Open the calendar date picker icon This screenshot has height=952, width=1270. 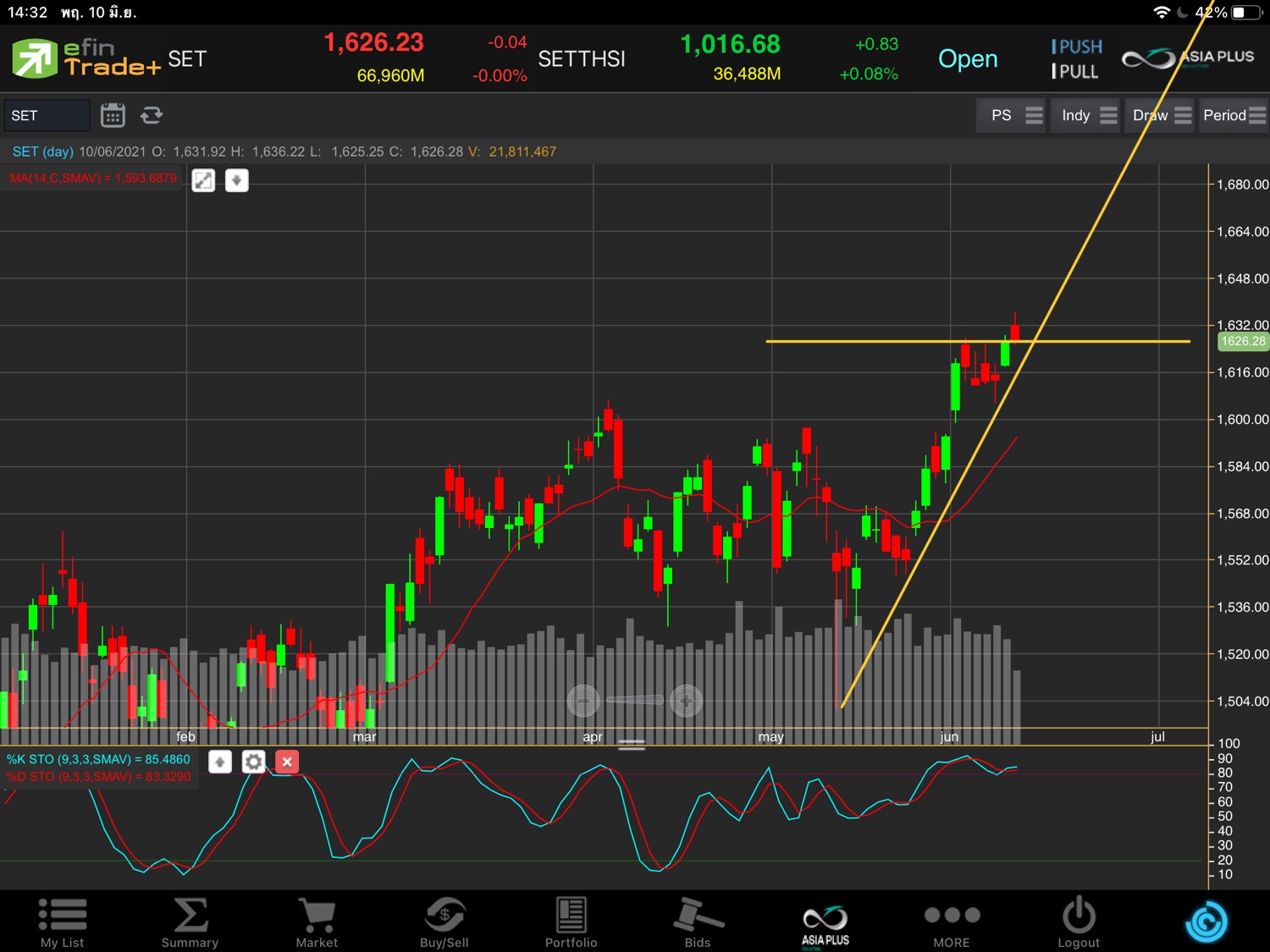[x=113, y=115]
